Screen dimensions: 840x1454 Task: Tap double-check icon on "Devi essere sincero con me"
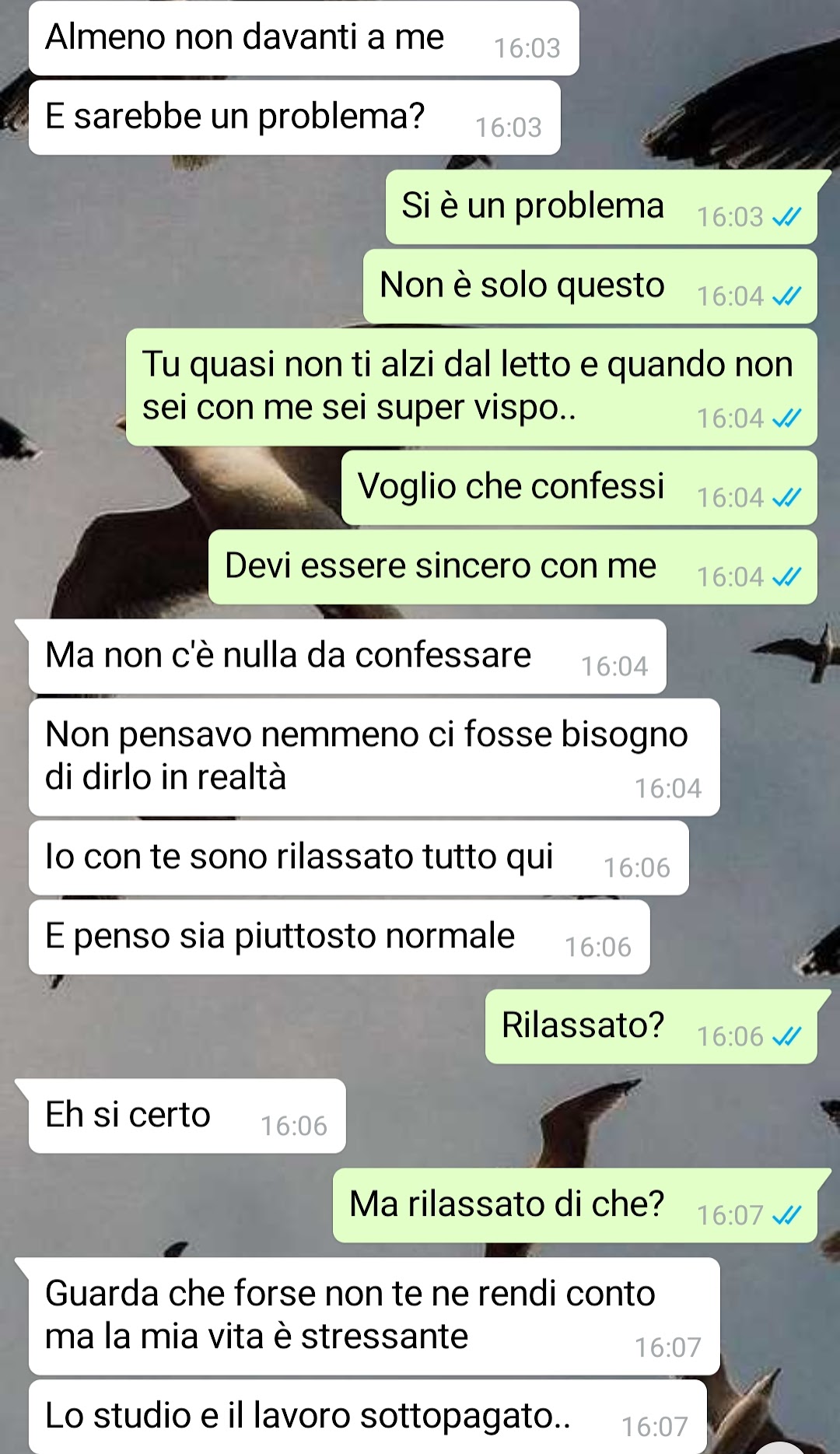click(x=786, y=577)
